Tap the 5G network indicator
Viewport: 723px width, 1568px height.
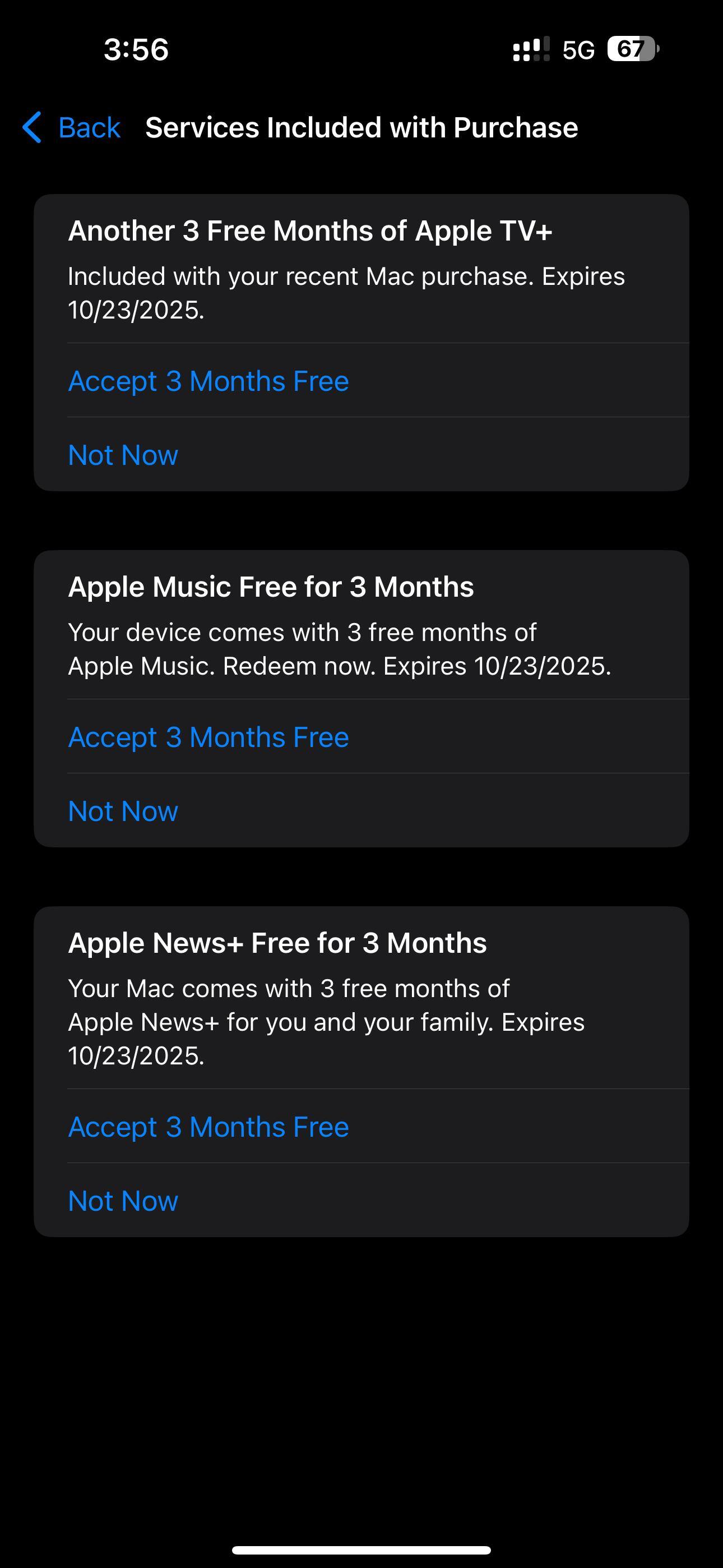[x=578, y=50]
